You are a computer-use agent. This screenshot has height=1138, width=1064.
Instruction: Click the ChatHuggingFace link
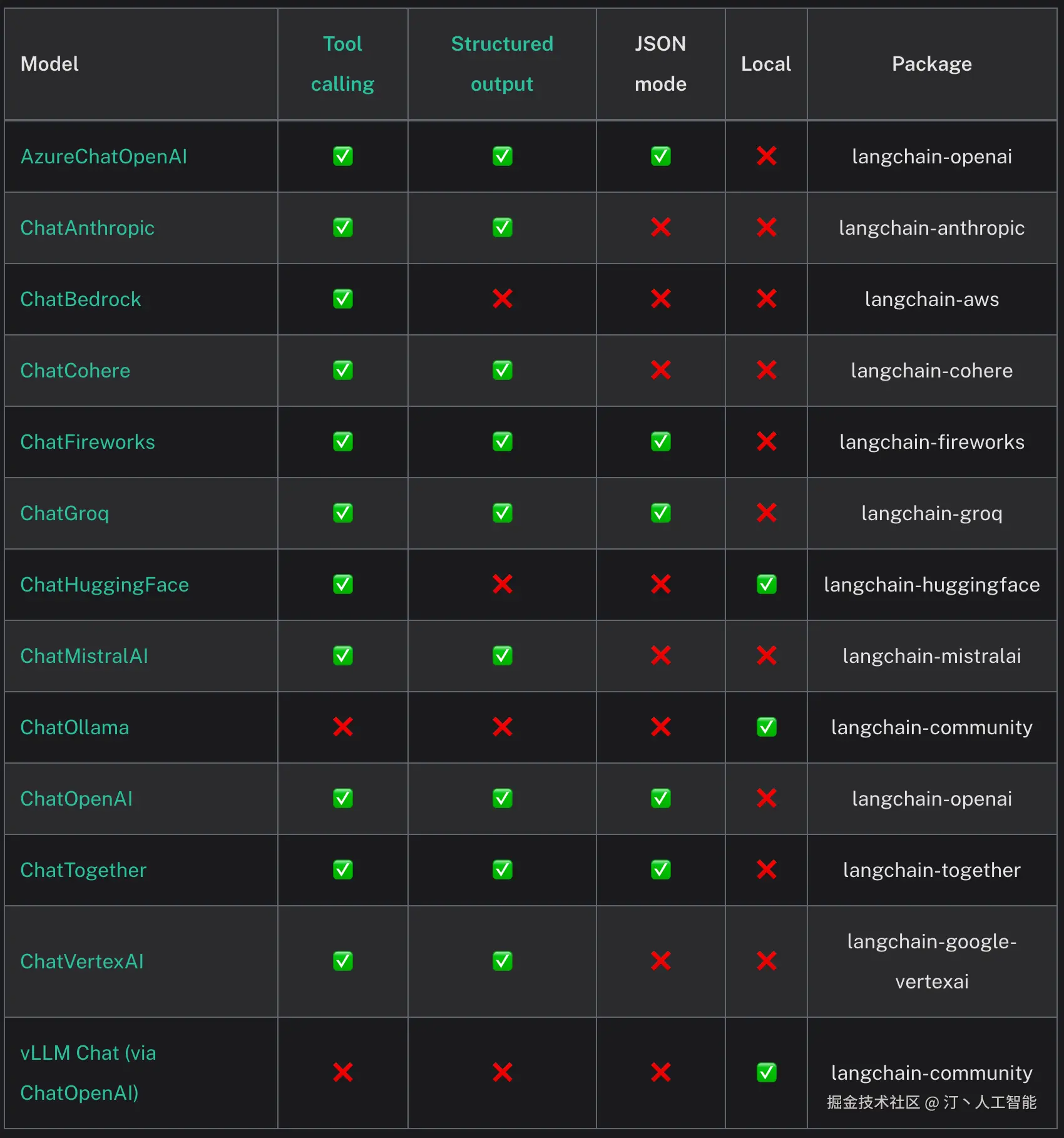pos(105,585)
